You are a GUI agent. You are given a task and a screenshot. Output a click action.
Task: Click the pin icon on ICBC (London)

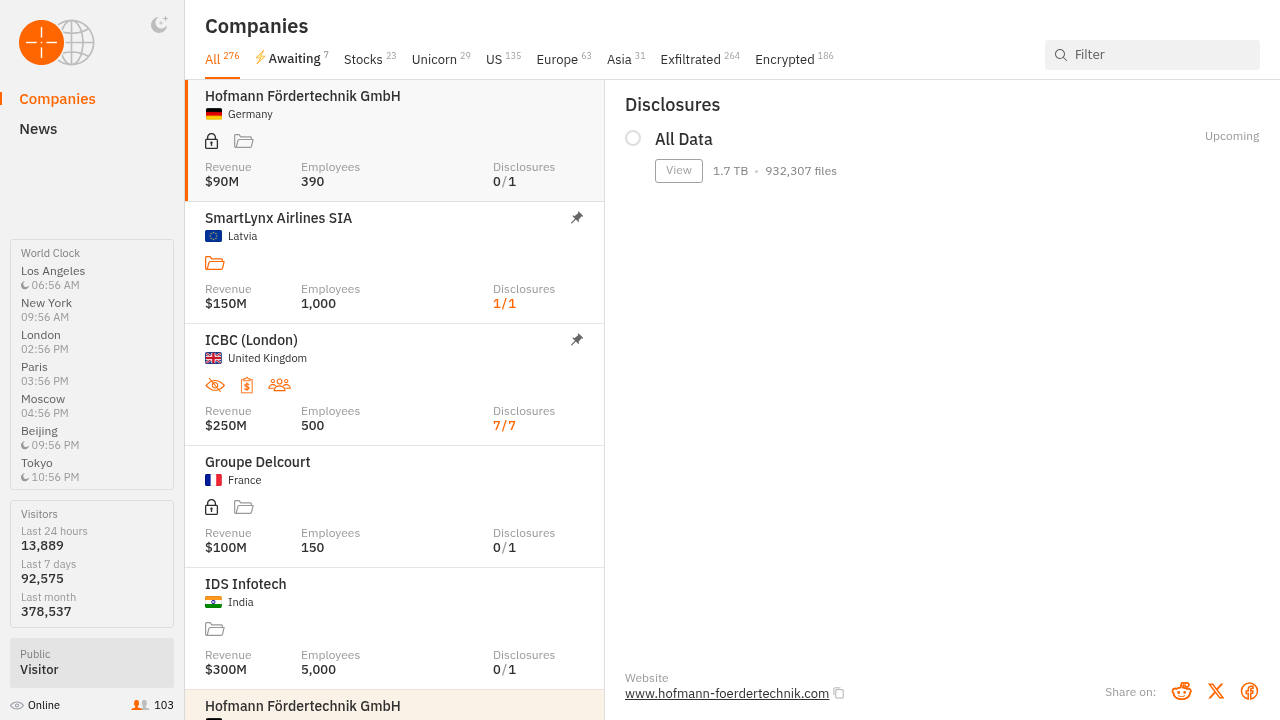point(577,340)
